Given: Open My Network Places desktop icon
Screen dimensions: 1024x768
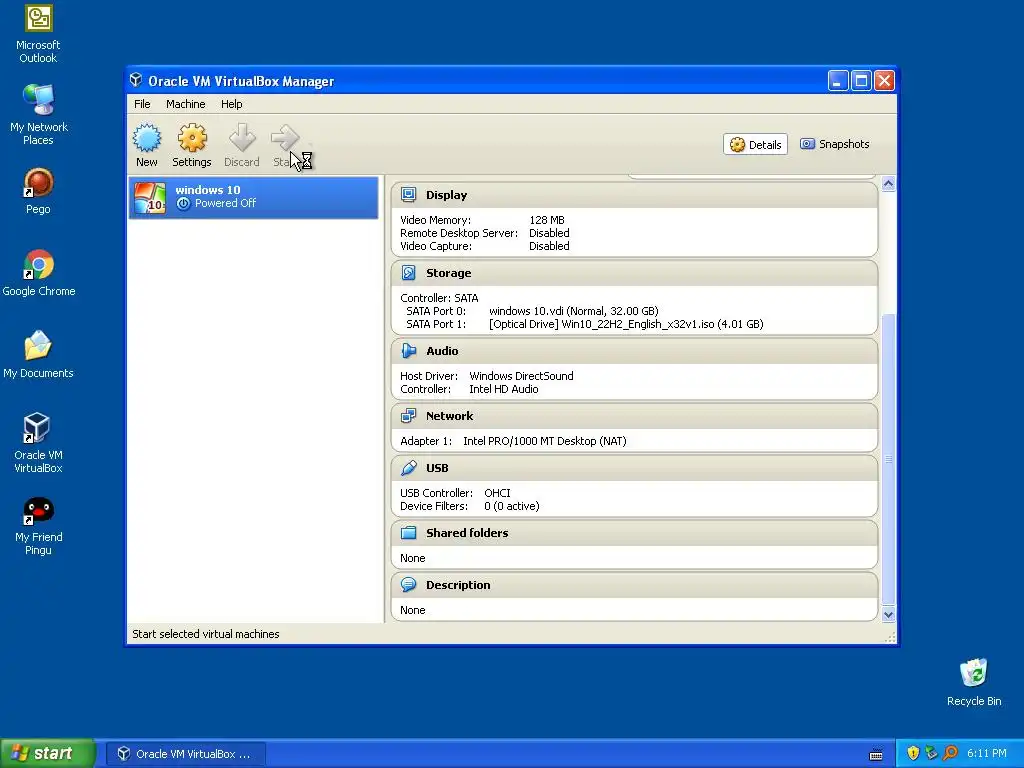Looking at the screenshot, I should (x=38, y=100).
